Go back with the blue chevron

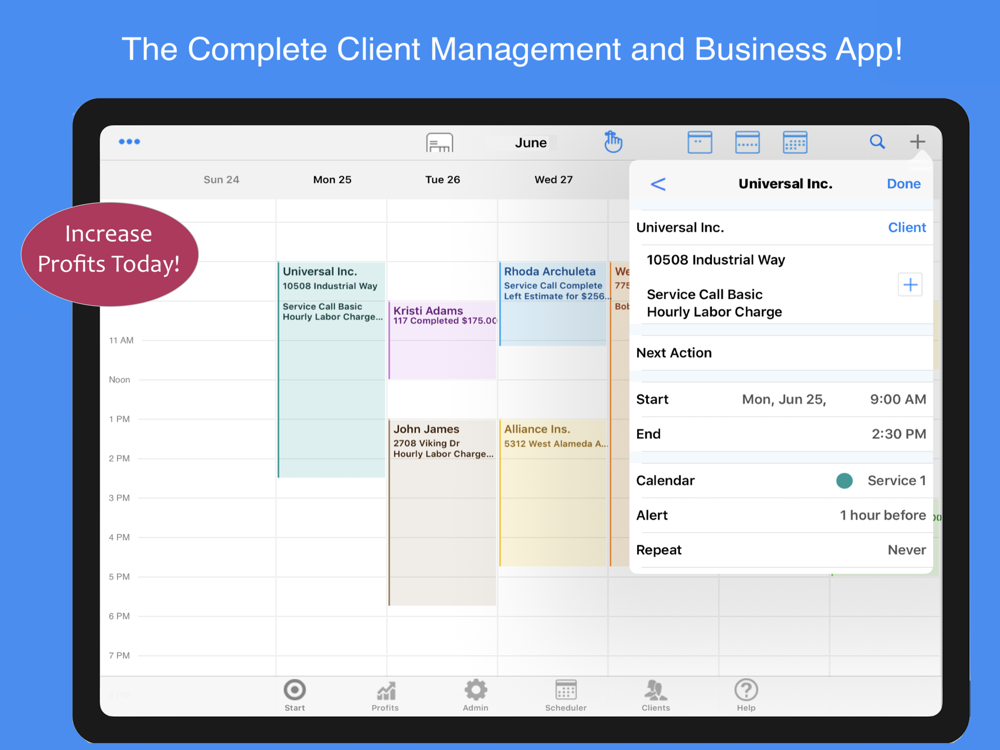658,184
